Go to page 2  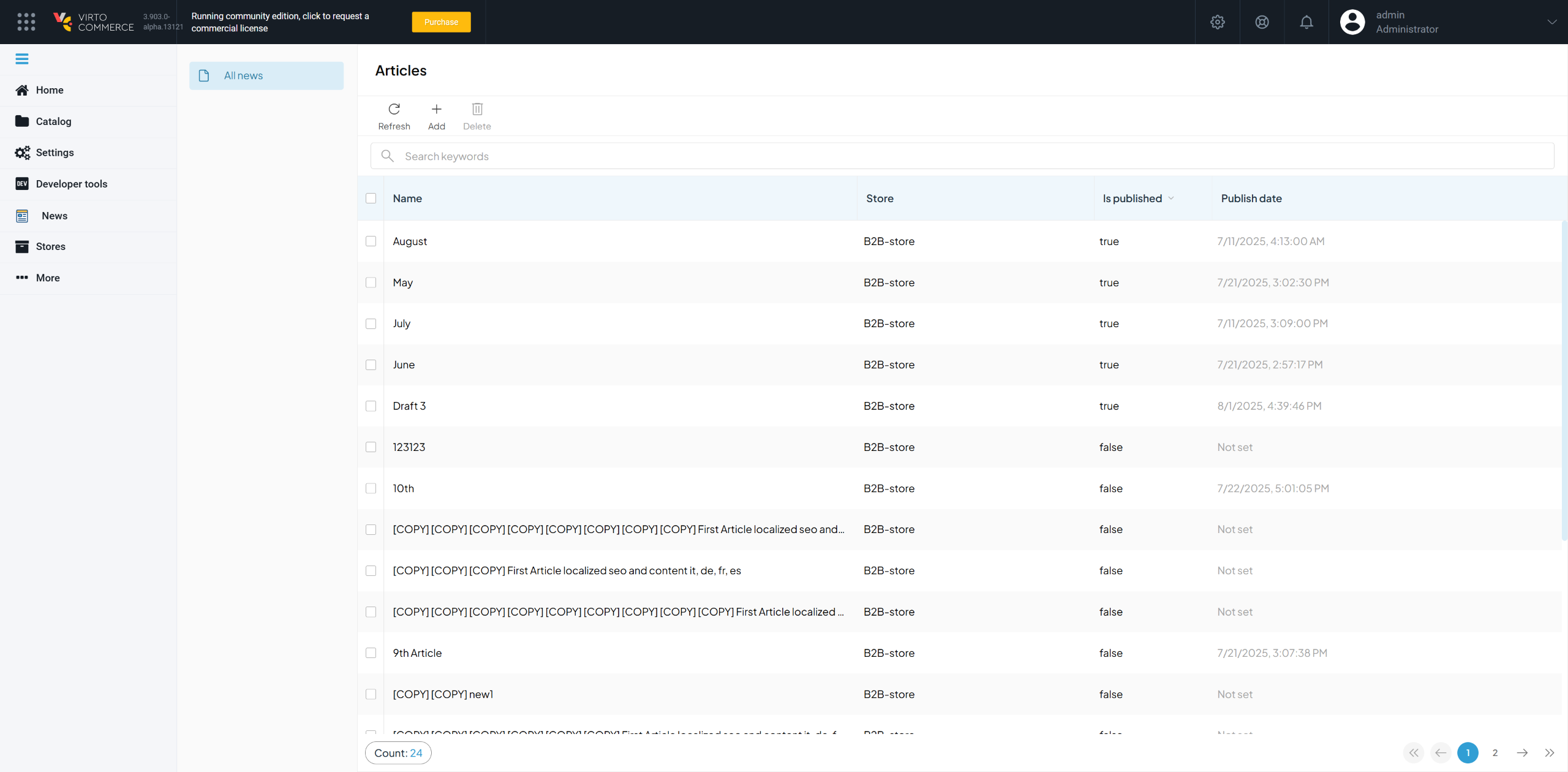[x=1494, y=752]
